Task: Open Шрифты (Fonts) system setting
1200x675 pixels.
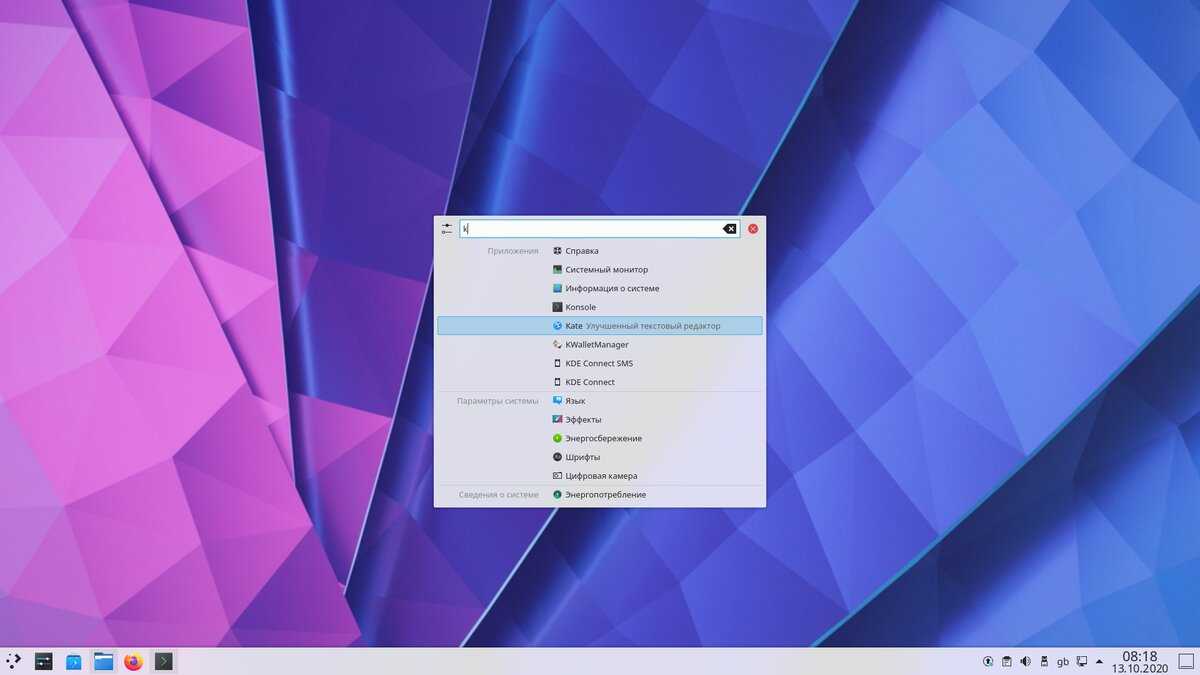Action: tap(582, 457)
